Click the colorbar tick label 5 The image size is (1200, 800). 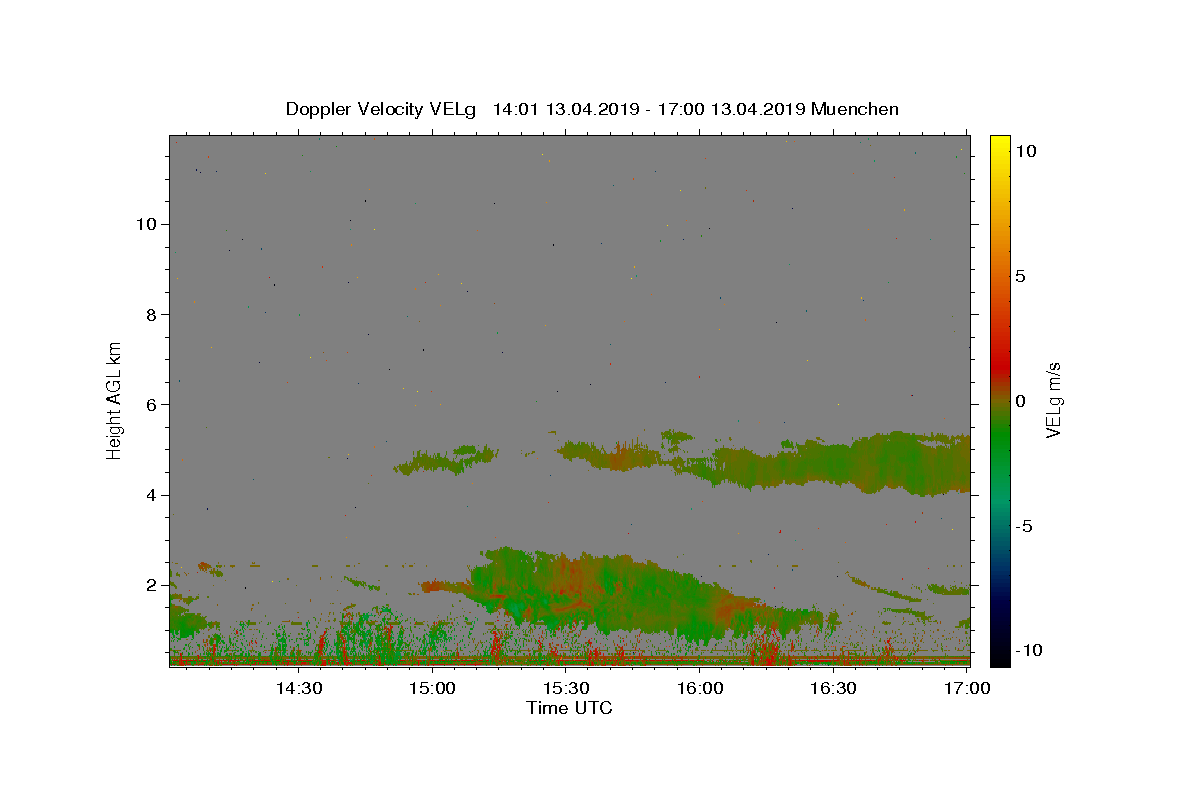(1020, 276)
